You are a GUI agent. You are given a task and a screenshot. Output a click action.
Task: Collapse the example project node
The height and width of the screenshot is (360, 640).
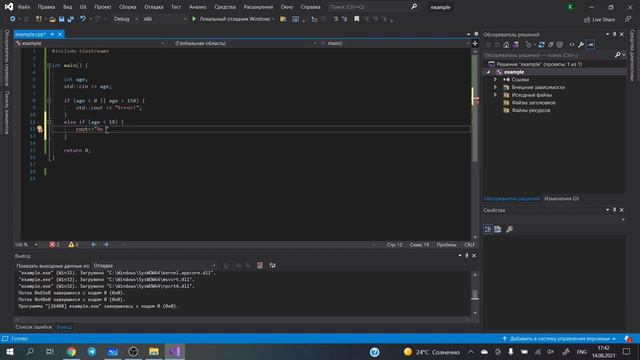[488, 72]
